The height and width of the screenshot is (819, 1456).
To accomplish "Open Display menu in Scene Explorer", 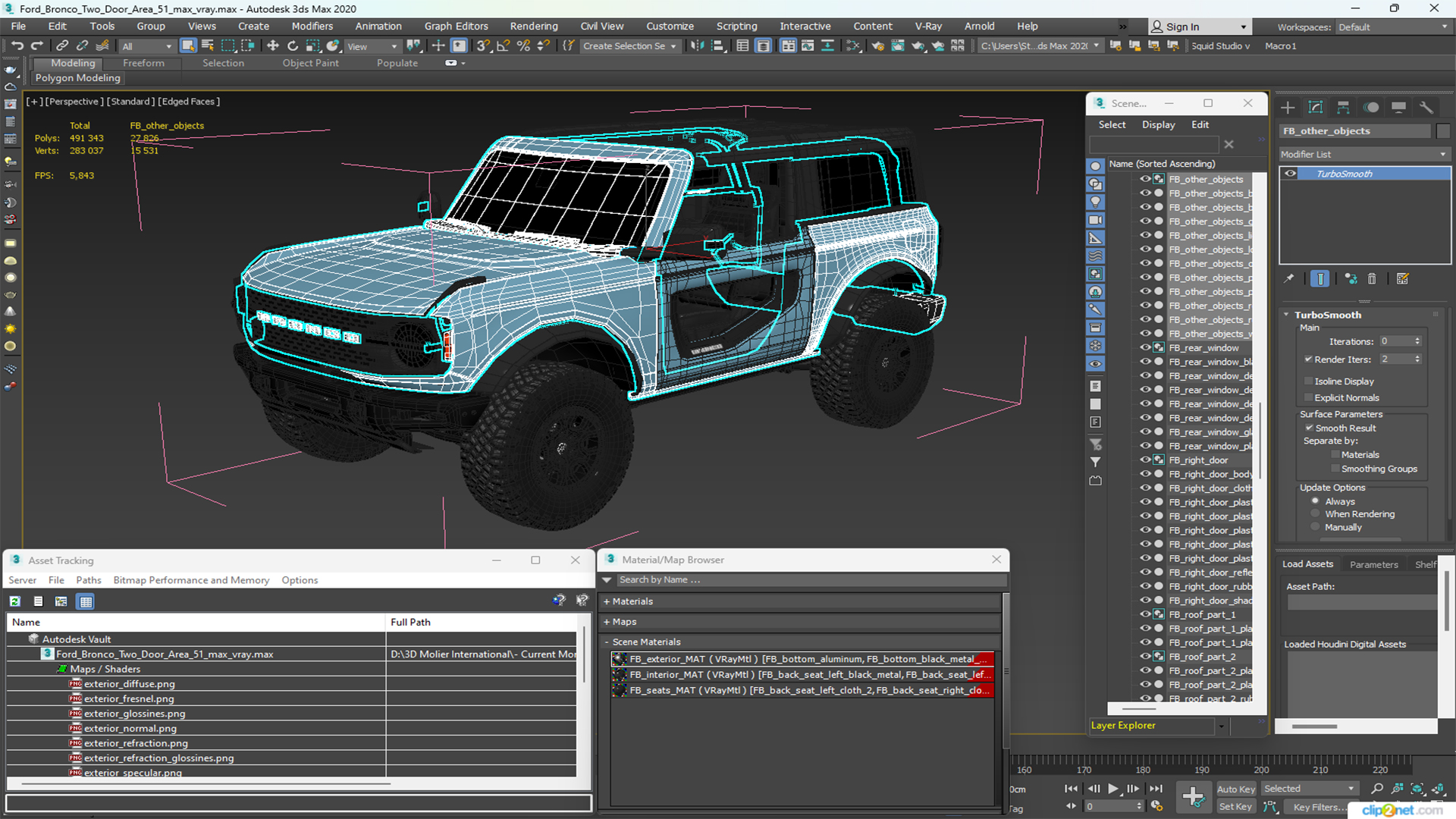I will (1159, 124).
